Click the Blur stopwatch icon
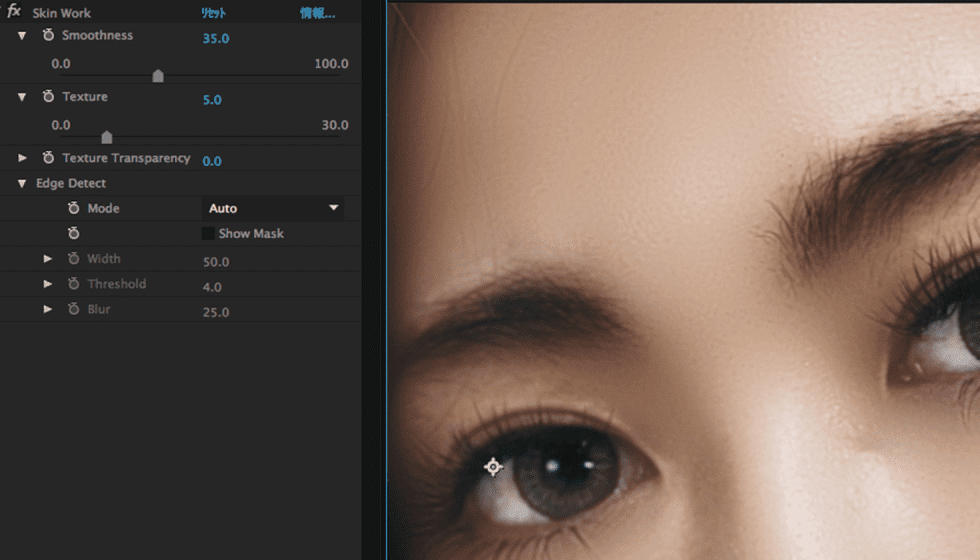 [x=74, y=309]
